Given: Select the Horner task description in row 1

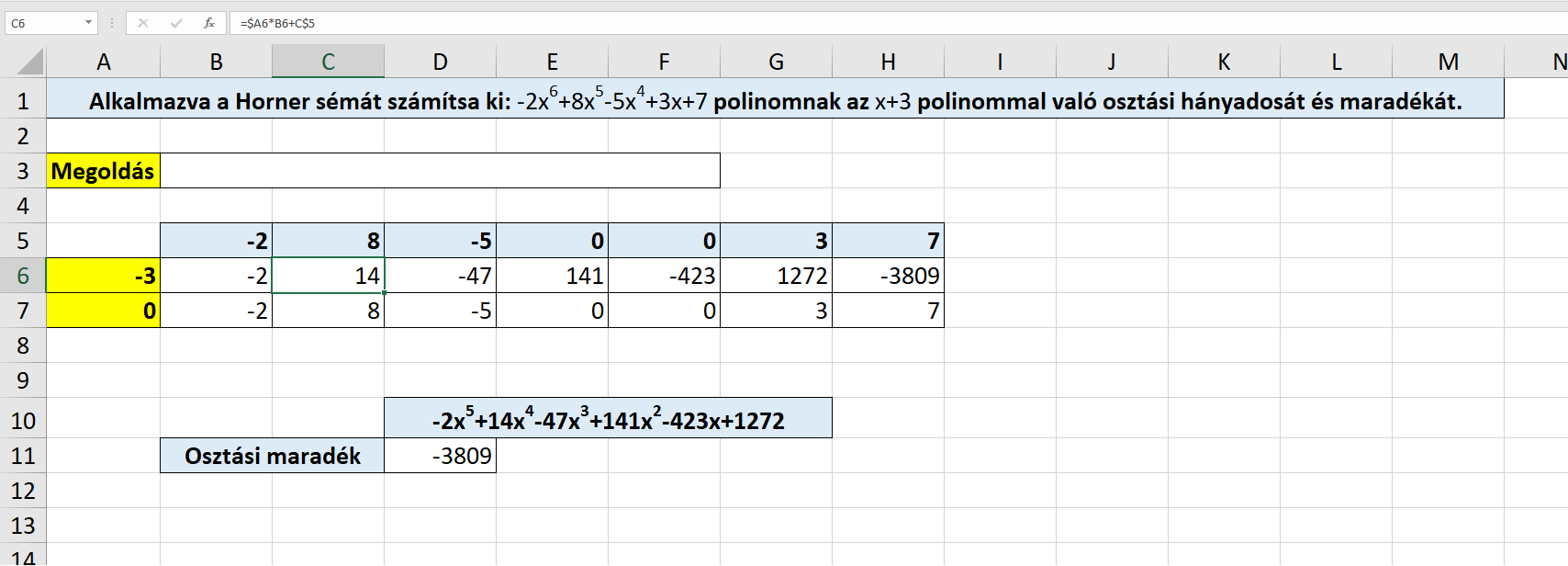Looking at the screenshot, I should [775, 101].
